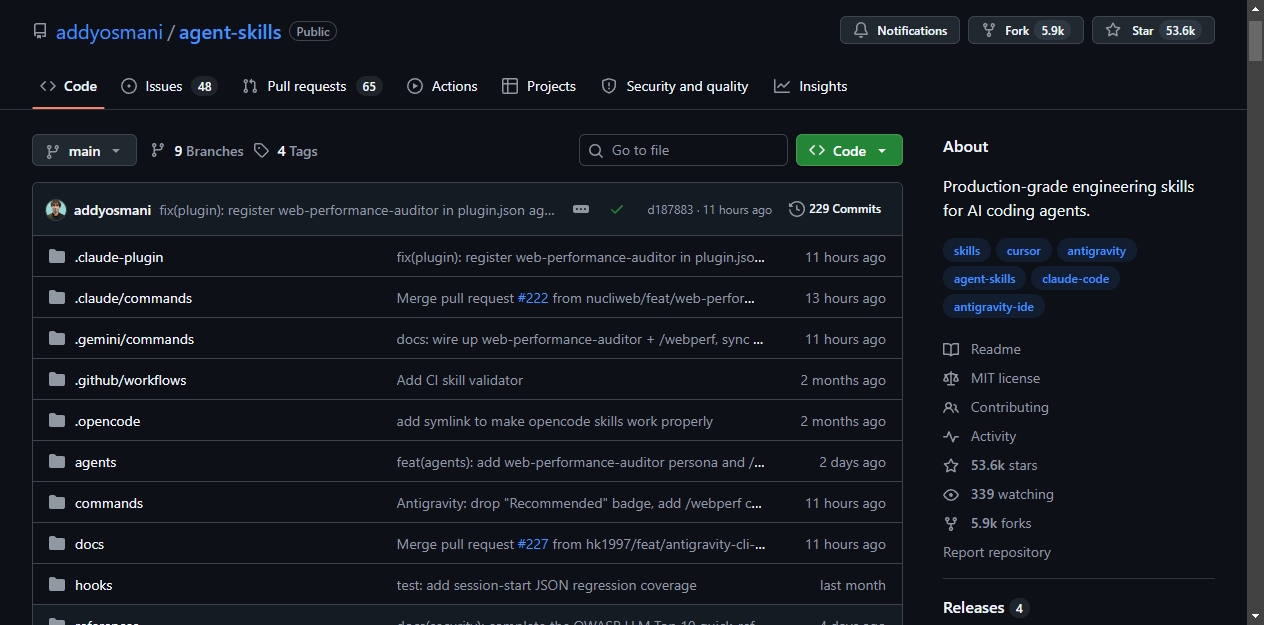Screen dimensions: 1264x625
Task: Open the Actions tab
Action: (x=442, y=87)
